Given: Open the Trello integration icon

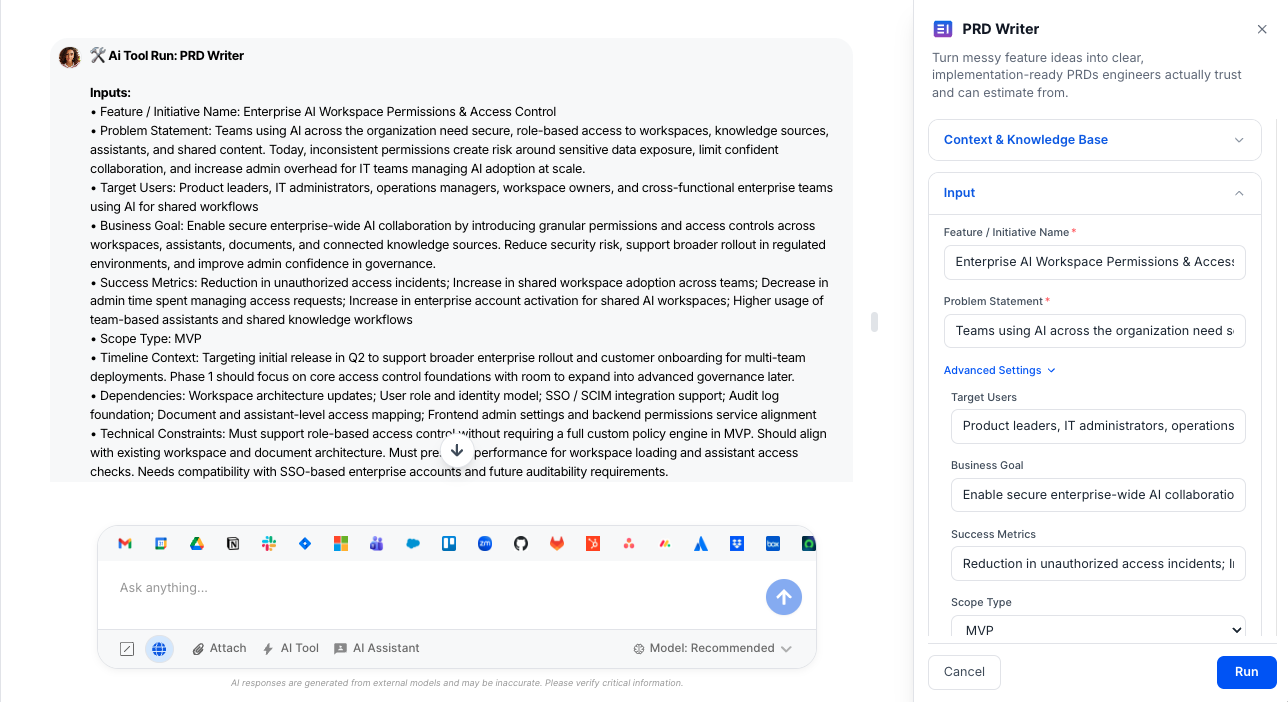Looking at the screenshot, I should pos(449,544).
